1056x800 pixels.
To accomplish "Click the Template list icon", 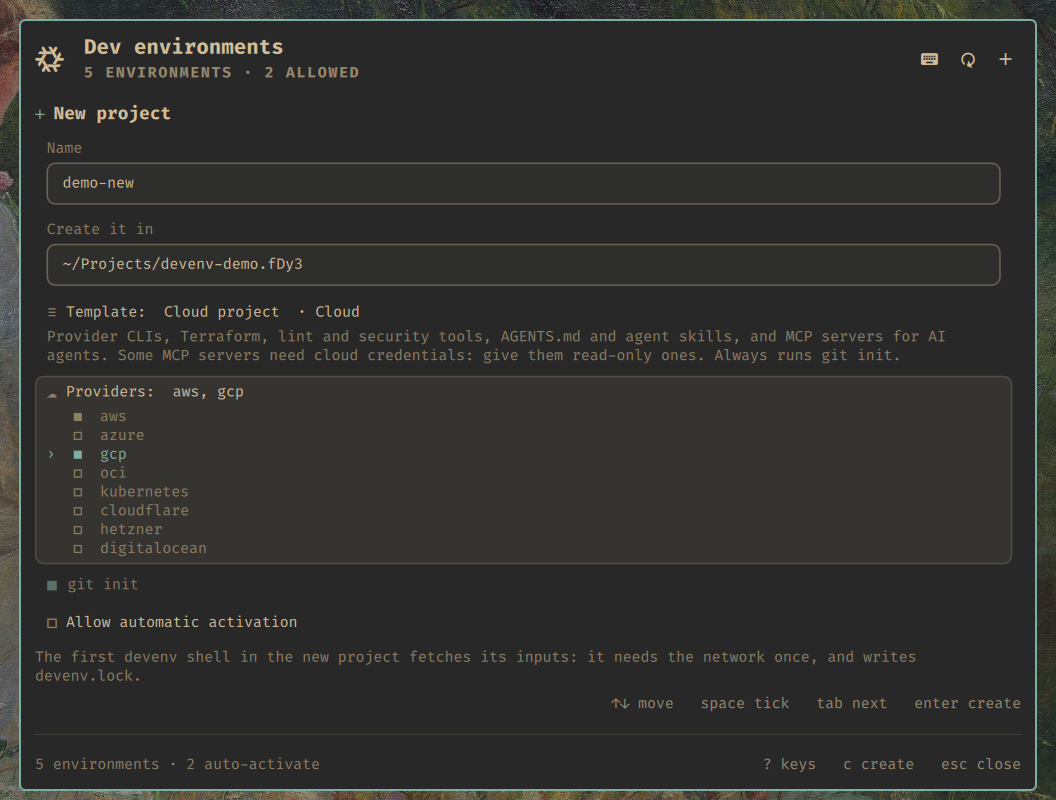I will [52, 312].
